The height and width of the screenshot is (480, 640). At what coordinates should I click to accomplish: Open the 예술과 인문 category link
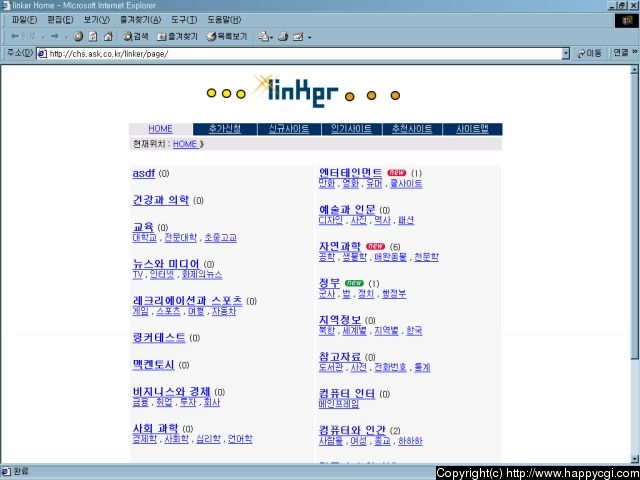pyautogui.click(x=347, y=210)
